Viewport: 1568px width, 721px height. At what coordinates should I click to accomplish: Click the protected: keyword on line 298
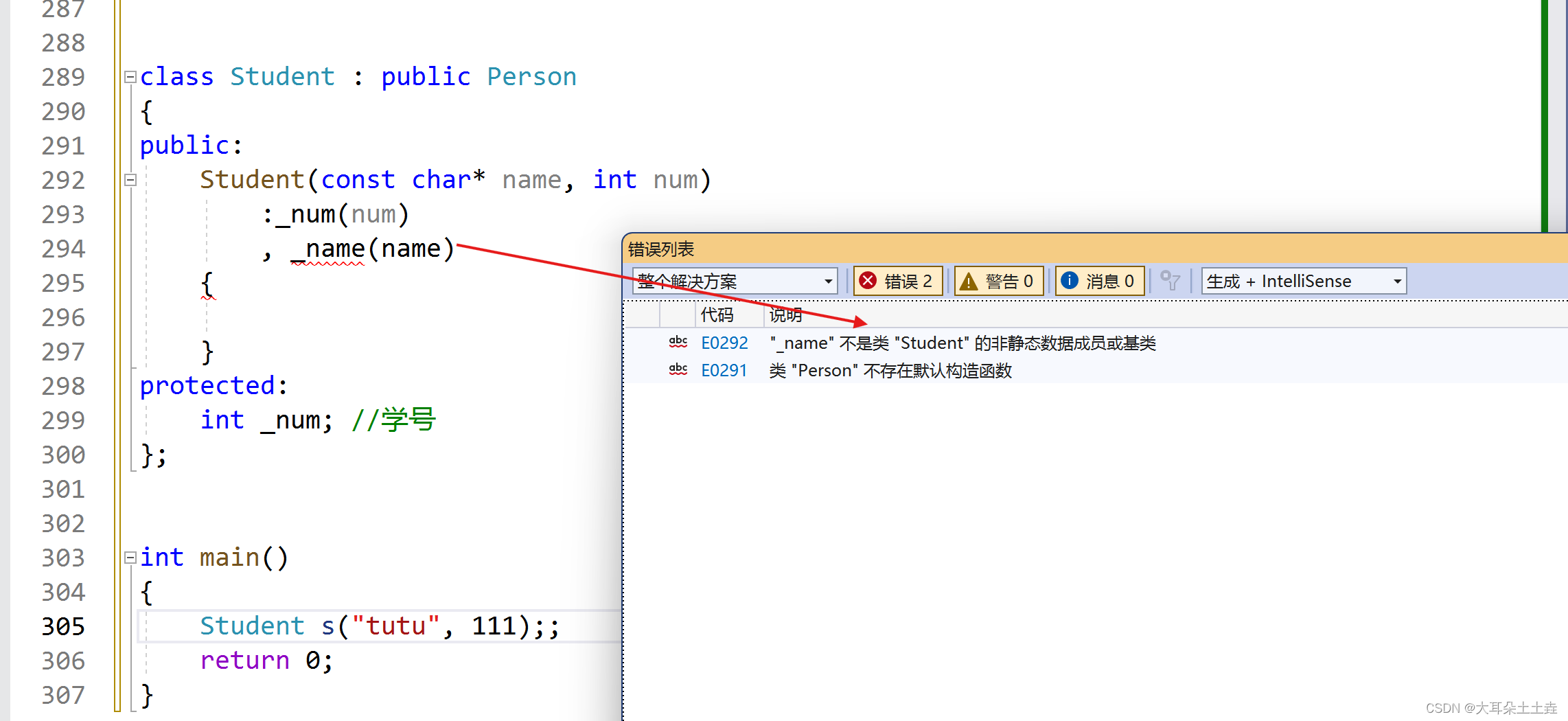pyautogui.click(x=214, y=386)
